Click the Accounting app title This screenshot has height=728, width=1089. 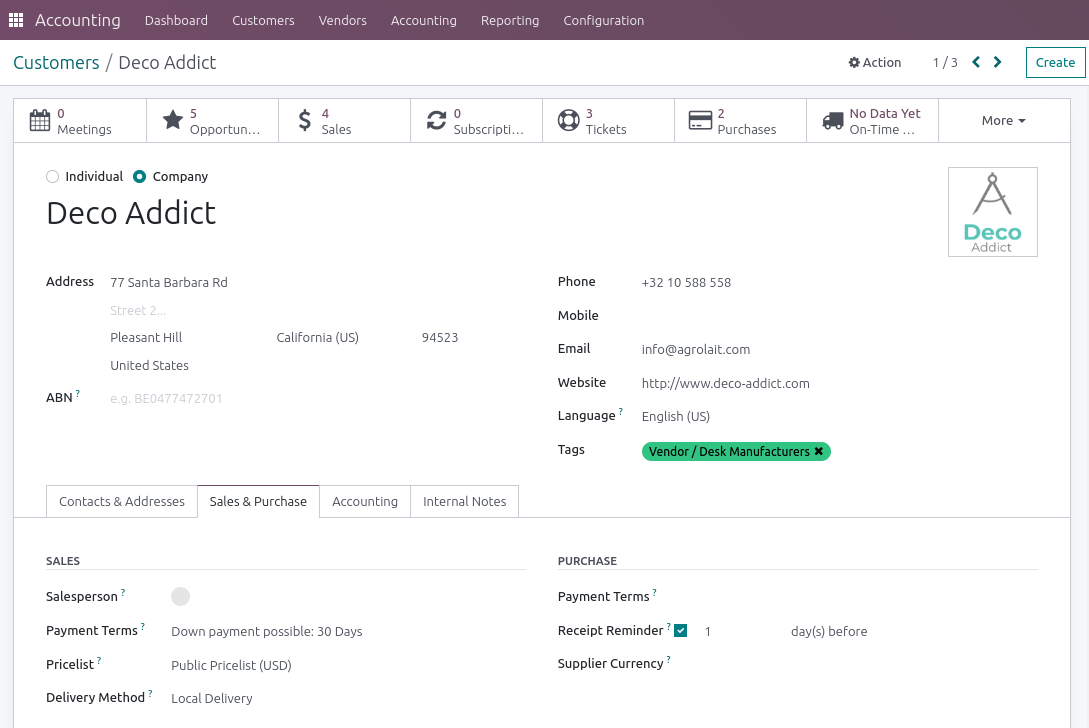pos(78,20)
